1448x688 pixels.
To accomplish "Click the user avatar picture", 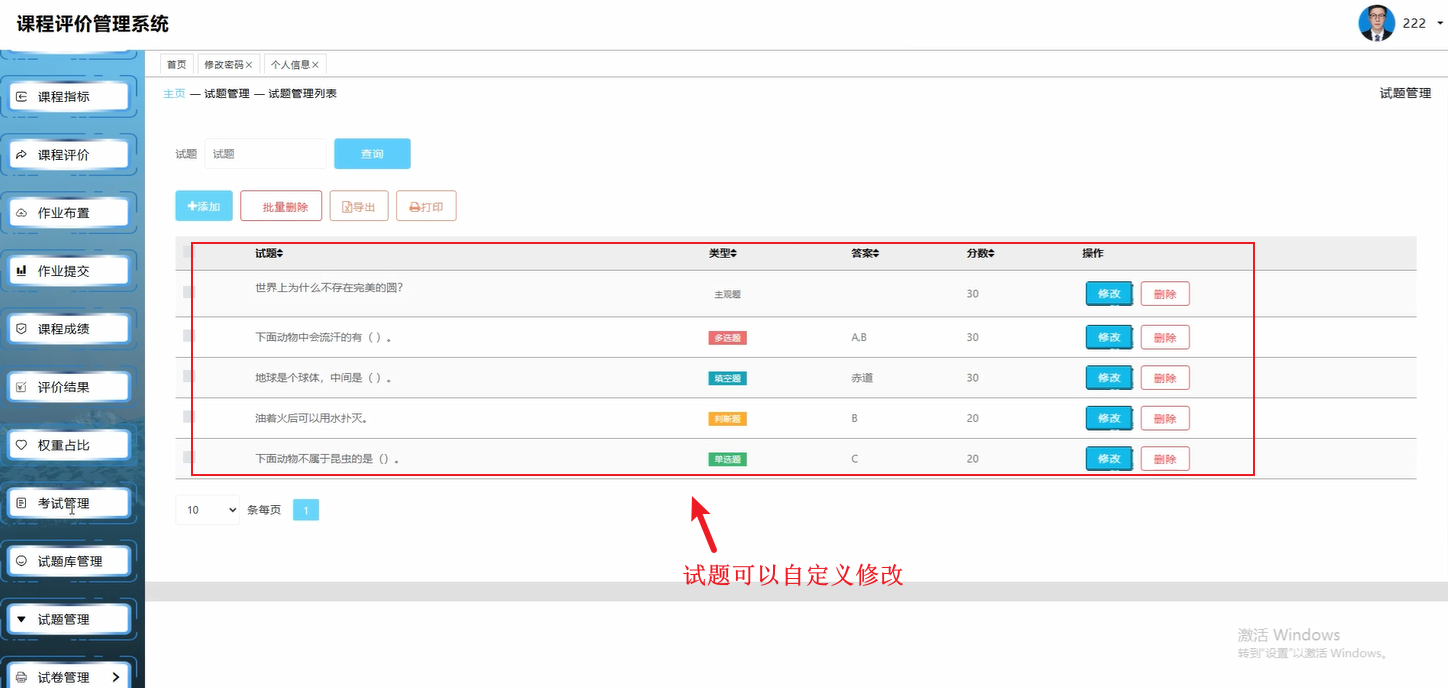I will pyautogui.click(x=1376, y=23).
